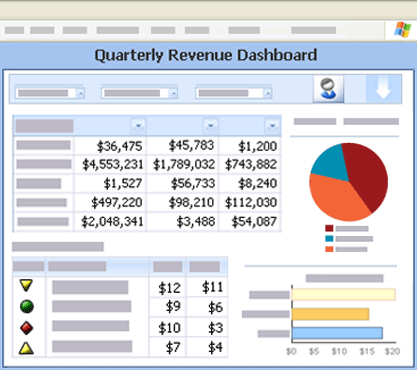Select the $2,048,341 cell
417x370 pixels.
110,221
